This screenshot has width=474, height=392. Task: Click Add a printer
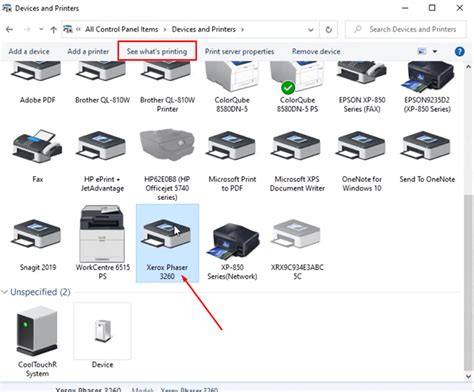pos(88,51)
